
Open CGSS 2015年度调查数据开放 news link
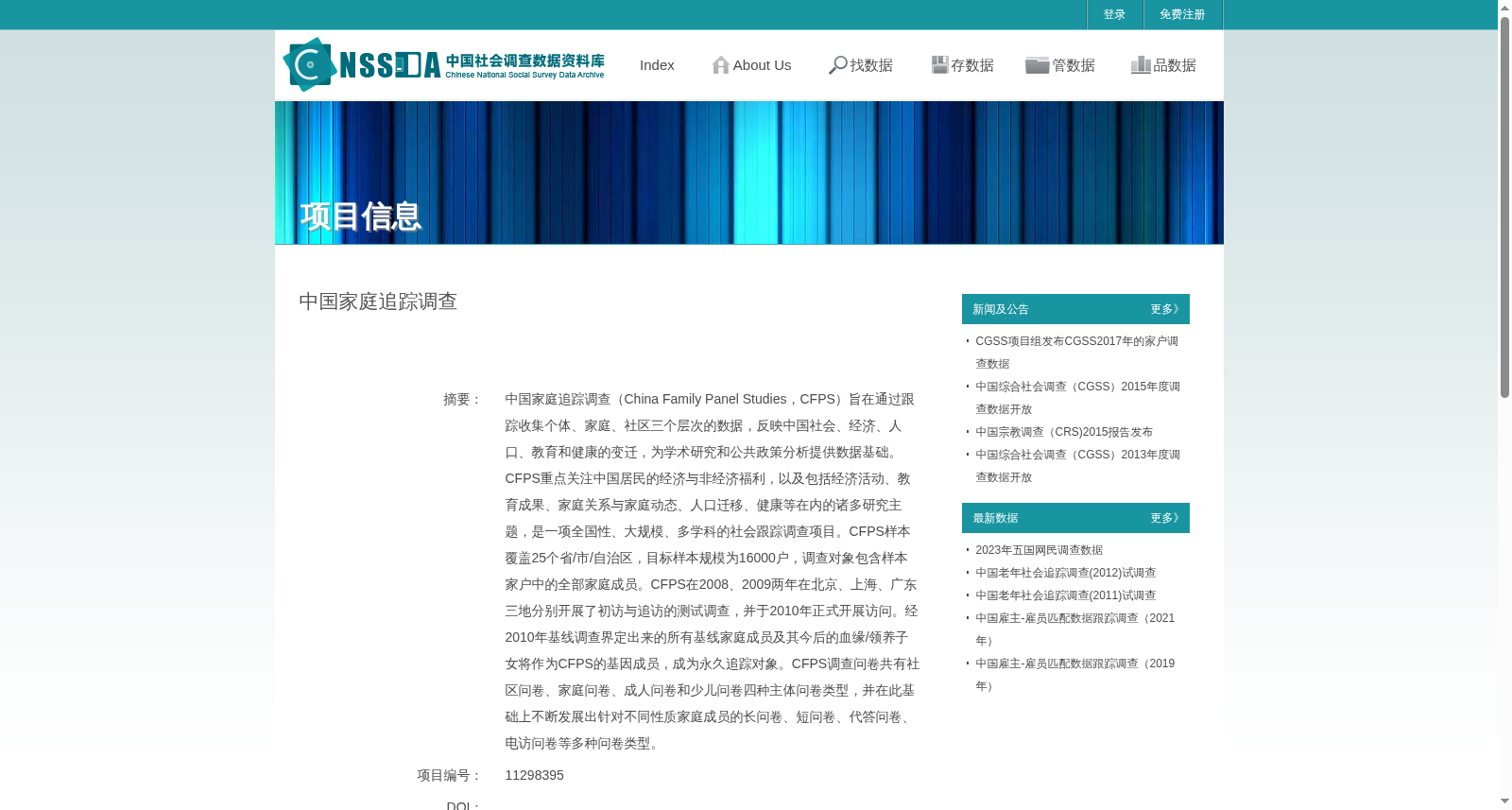point(1077,398)
